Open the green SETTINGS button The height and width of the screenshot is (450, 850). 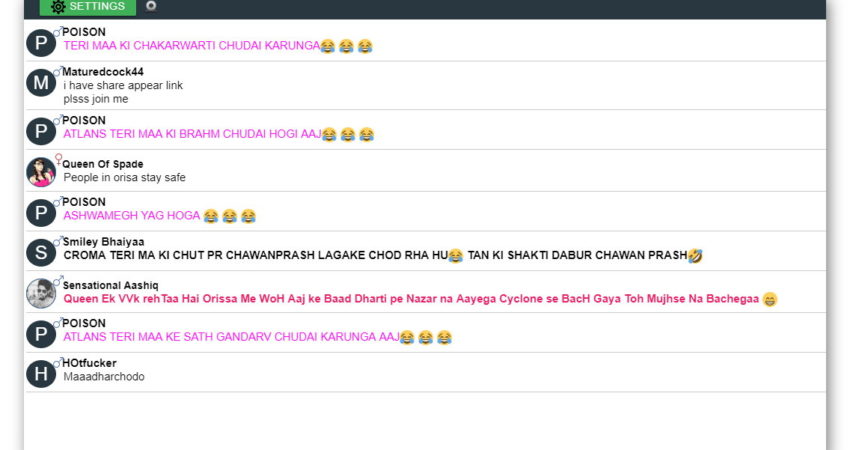coord(88,7)
